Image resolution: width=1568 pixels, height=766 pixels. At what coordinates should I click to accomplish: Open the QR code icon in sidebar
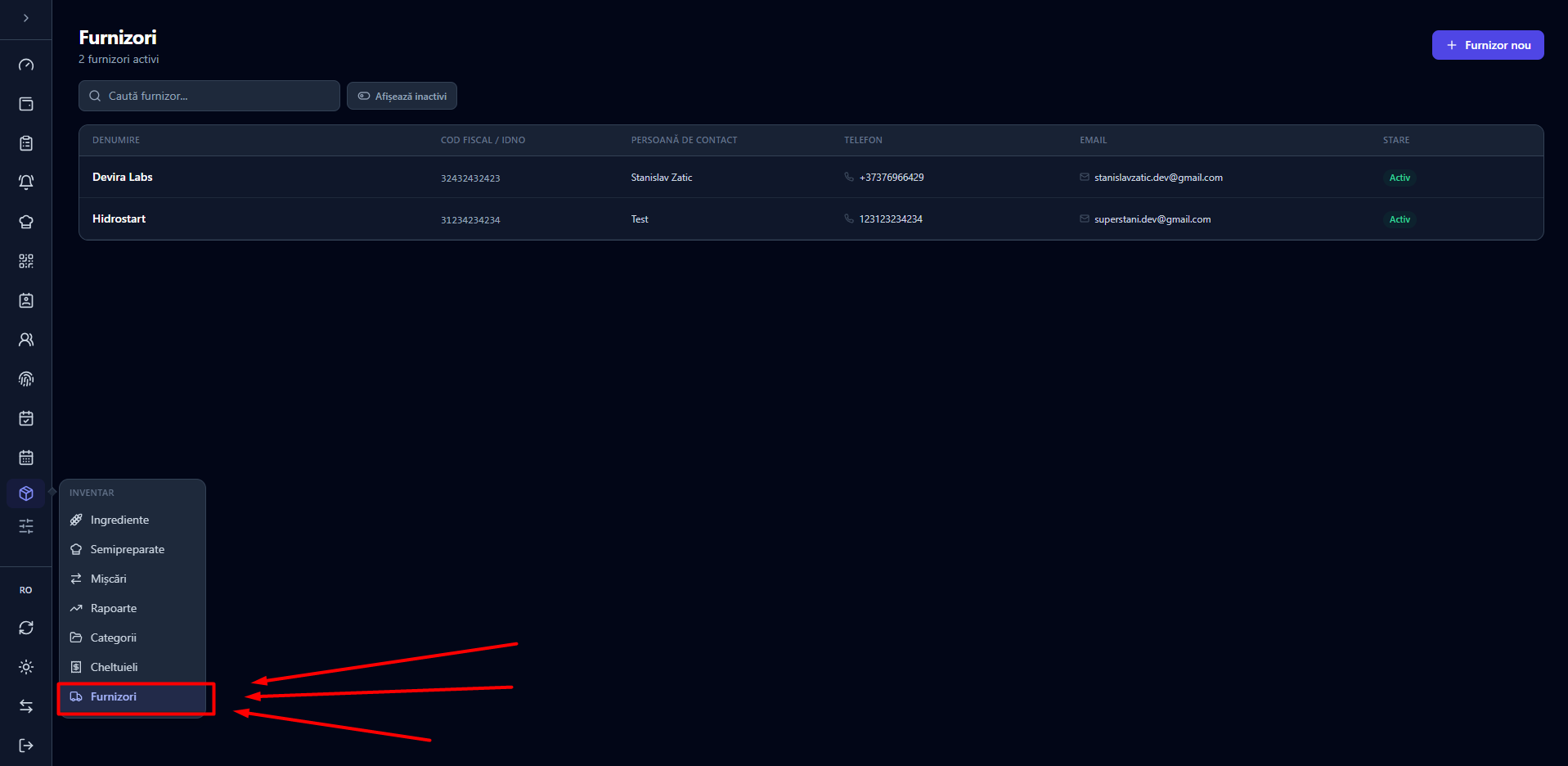tap(26, 261)
